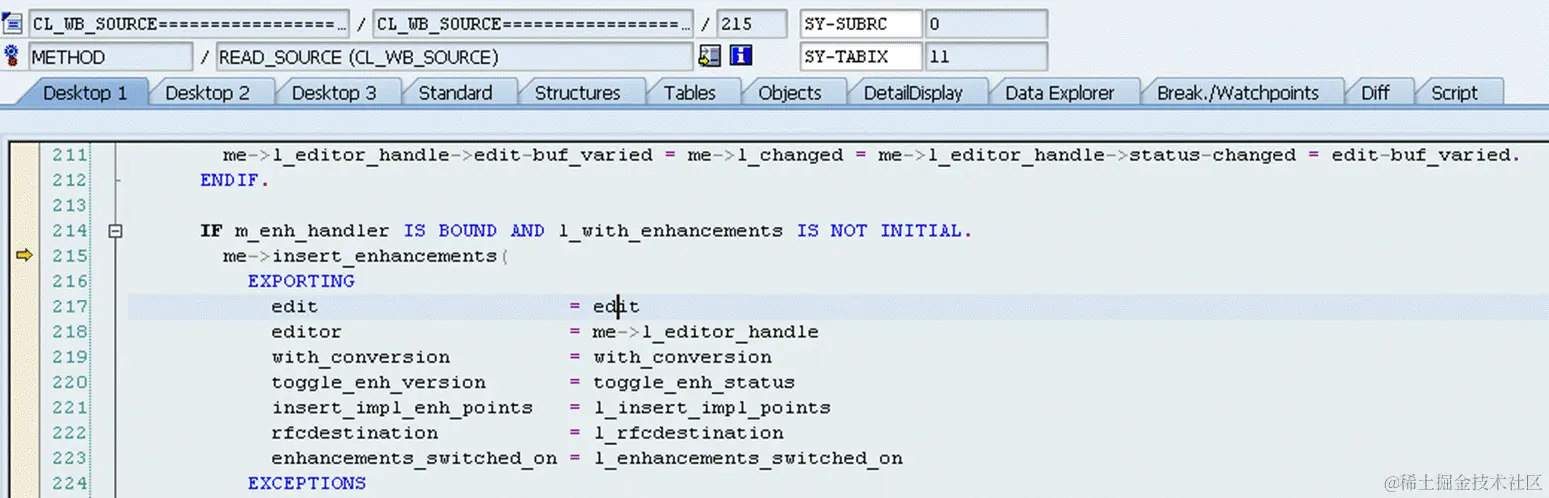
Task: Click the line number field showing 215
Action: [751, 24]
